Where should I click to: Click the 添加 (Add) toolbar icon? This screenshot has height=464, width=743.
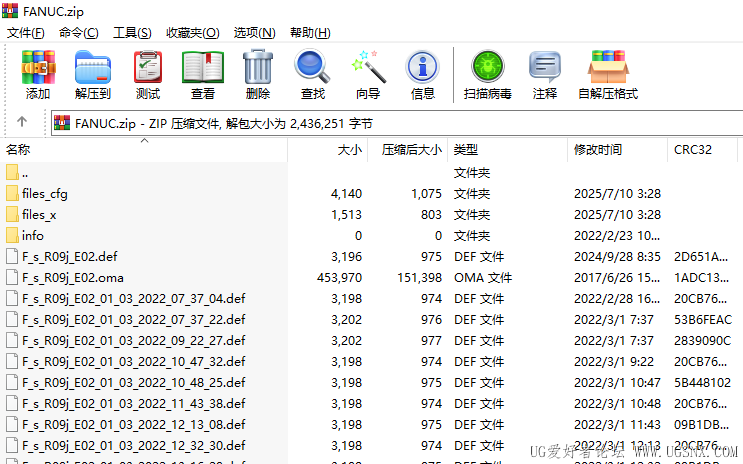click(38, 67)
